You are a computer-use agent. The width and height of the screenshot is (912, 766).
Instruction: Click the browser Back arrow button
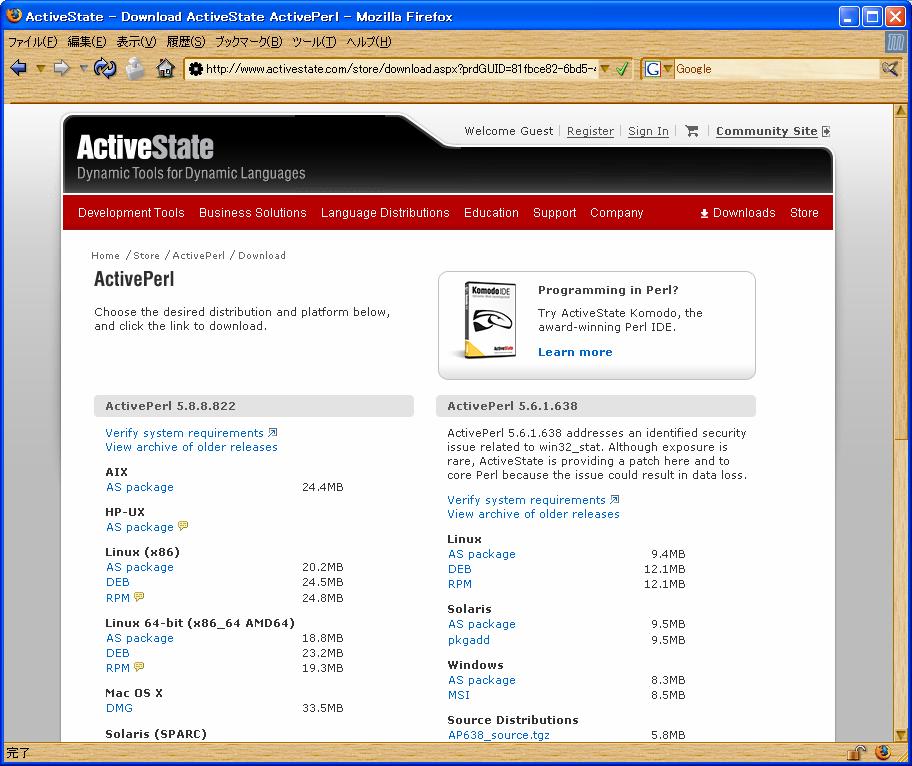click(x=18, y=69)
